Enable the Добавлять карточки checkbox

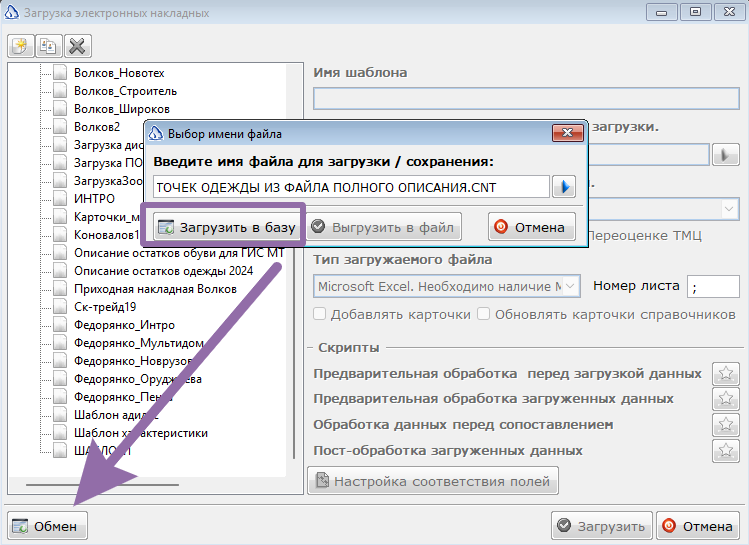tap(320, 314)
